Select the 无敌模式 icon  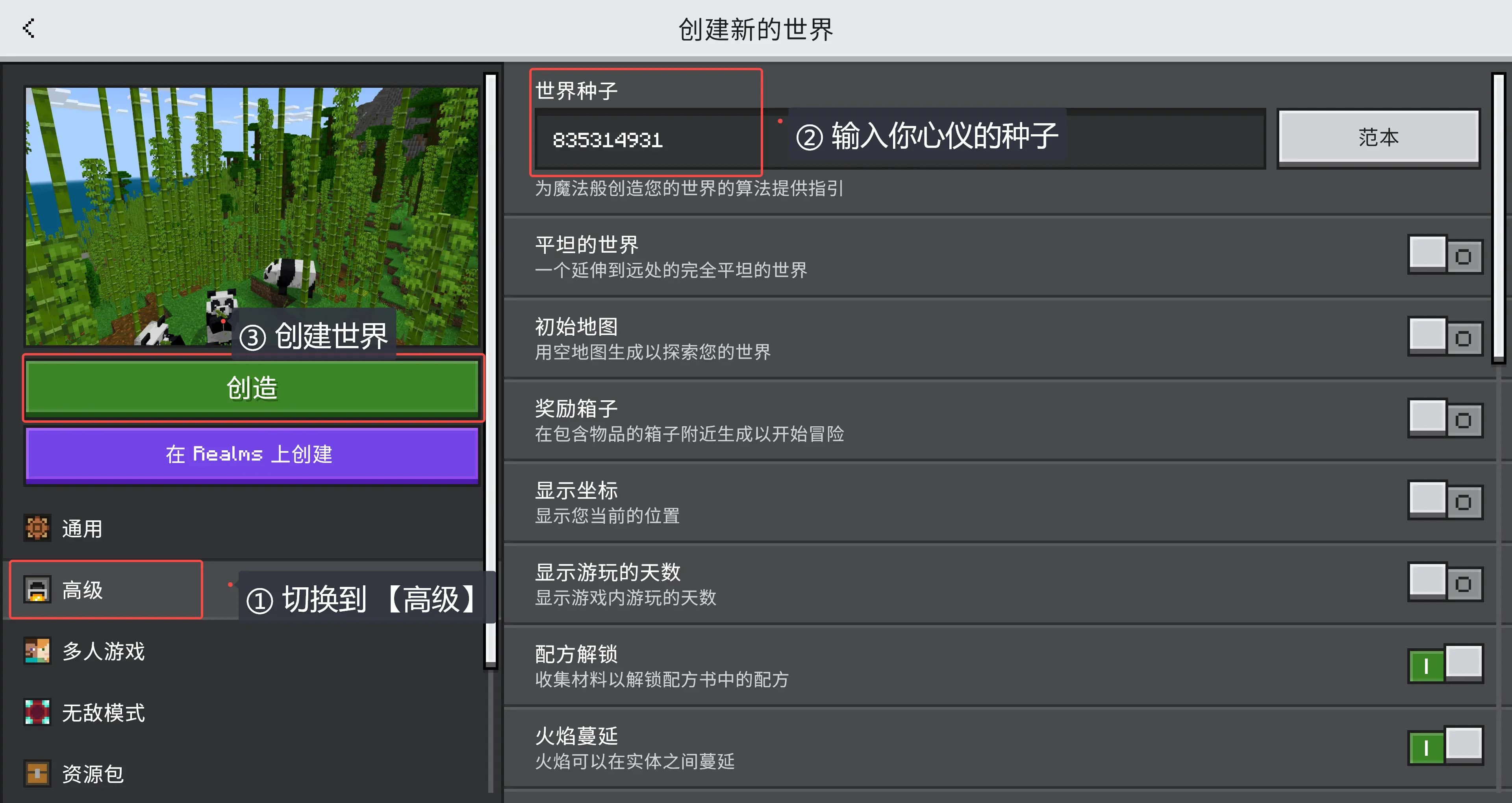[37, 712]
